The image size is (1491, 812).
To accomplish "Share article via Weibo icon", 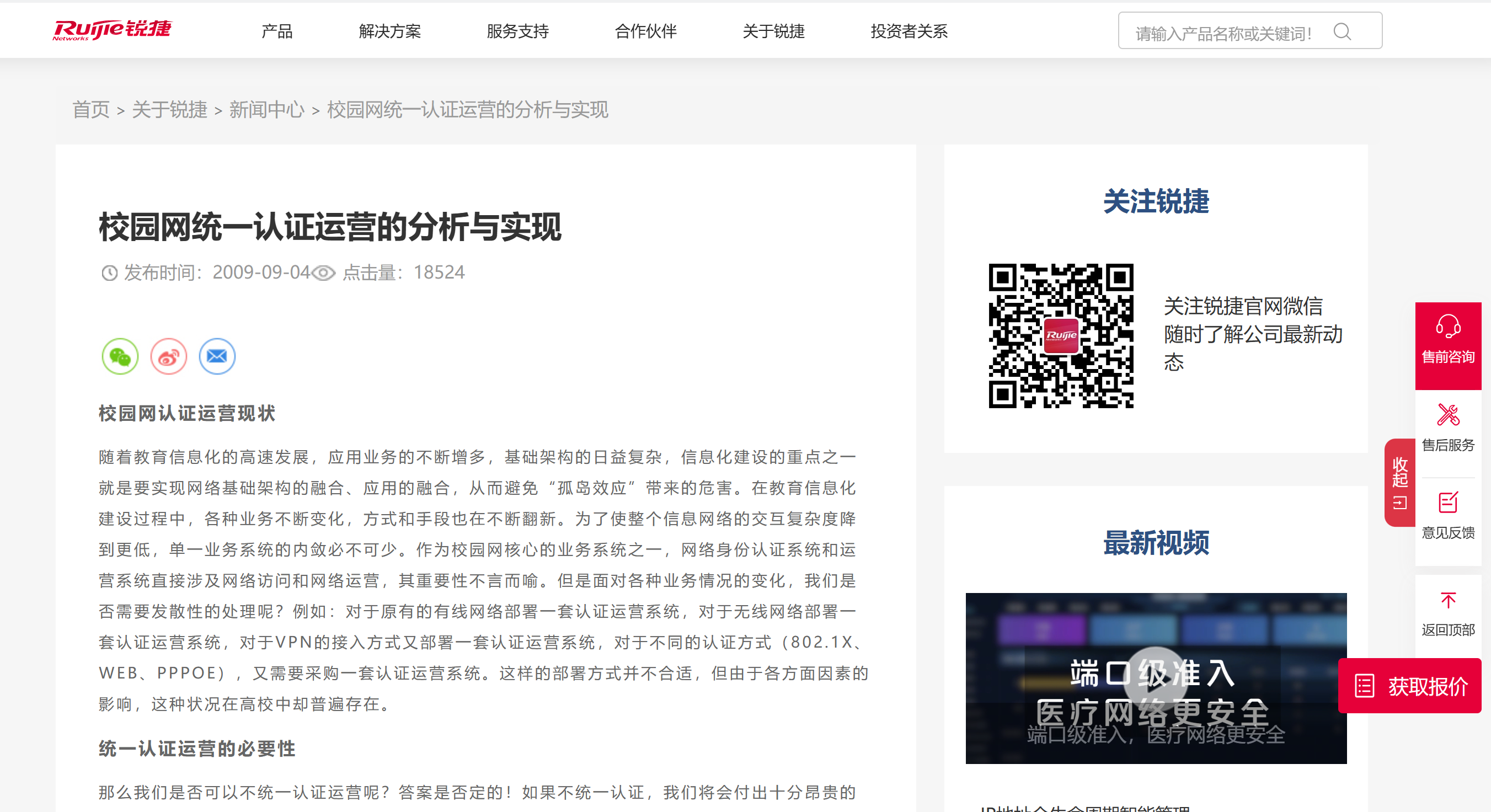I will pos(168,356).
